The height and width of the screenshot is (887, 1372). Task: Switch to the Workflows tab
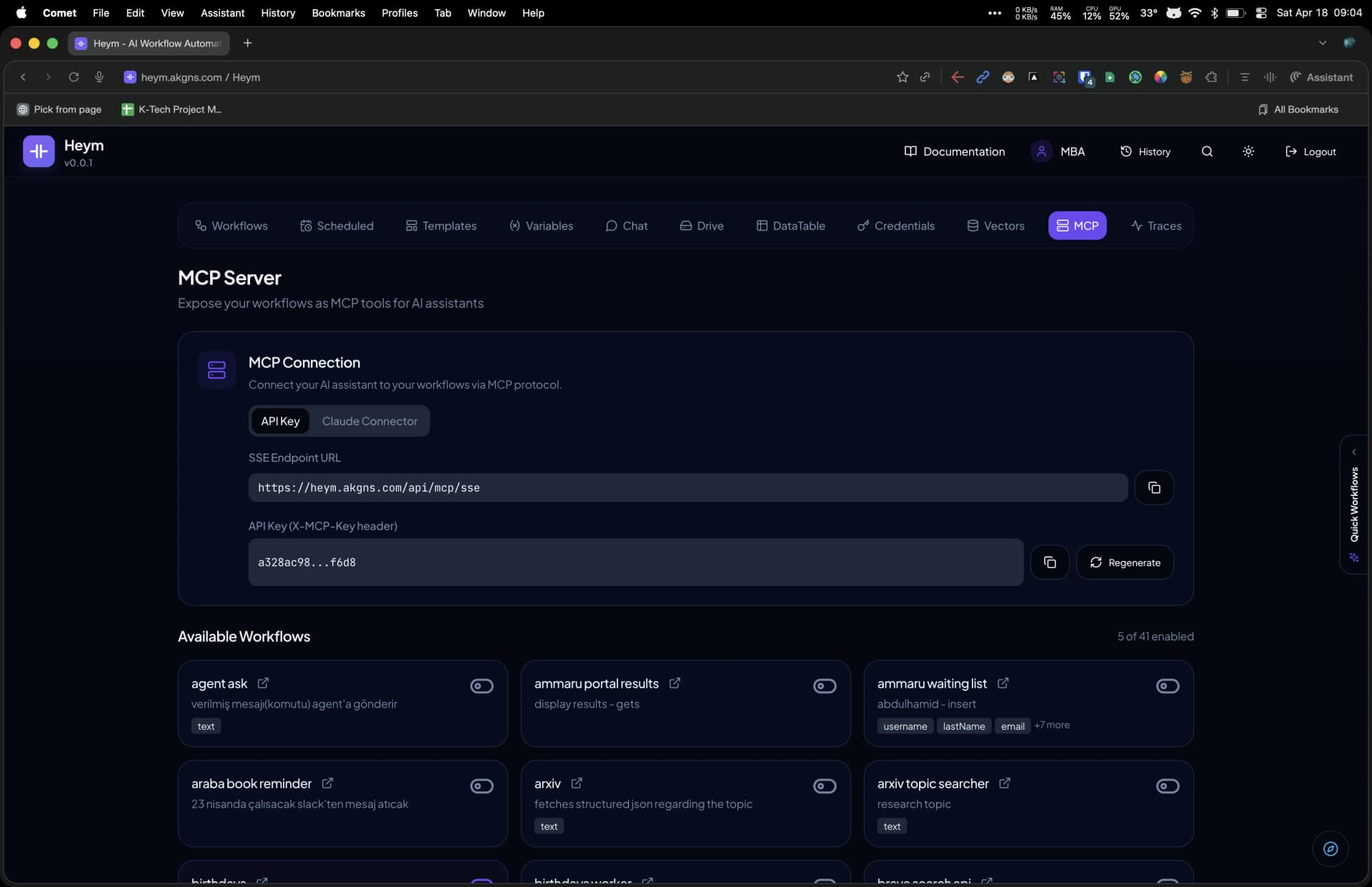(231, 225)
